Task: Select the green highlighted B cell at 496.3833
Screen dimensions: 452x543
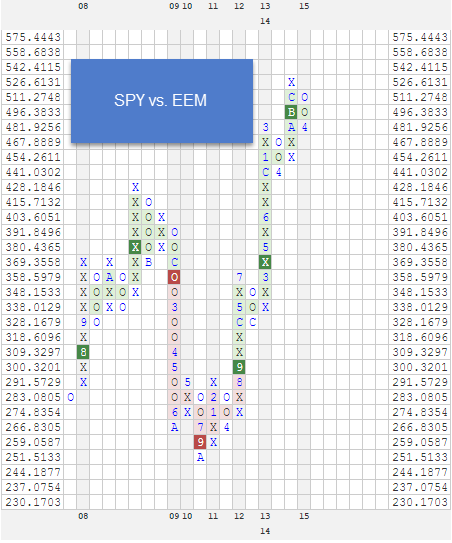Action: 291,112
